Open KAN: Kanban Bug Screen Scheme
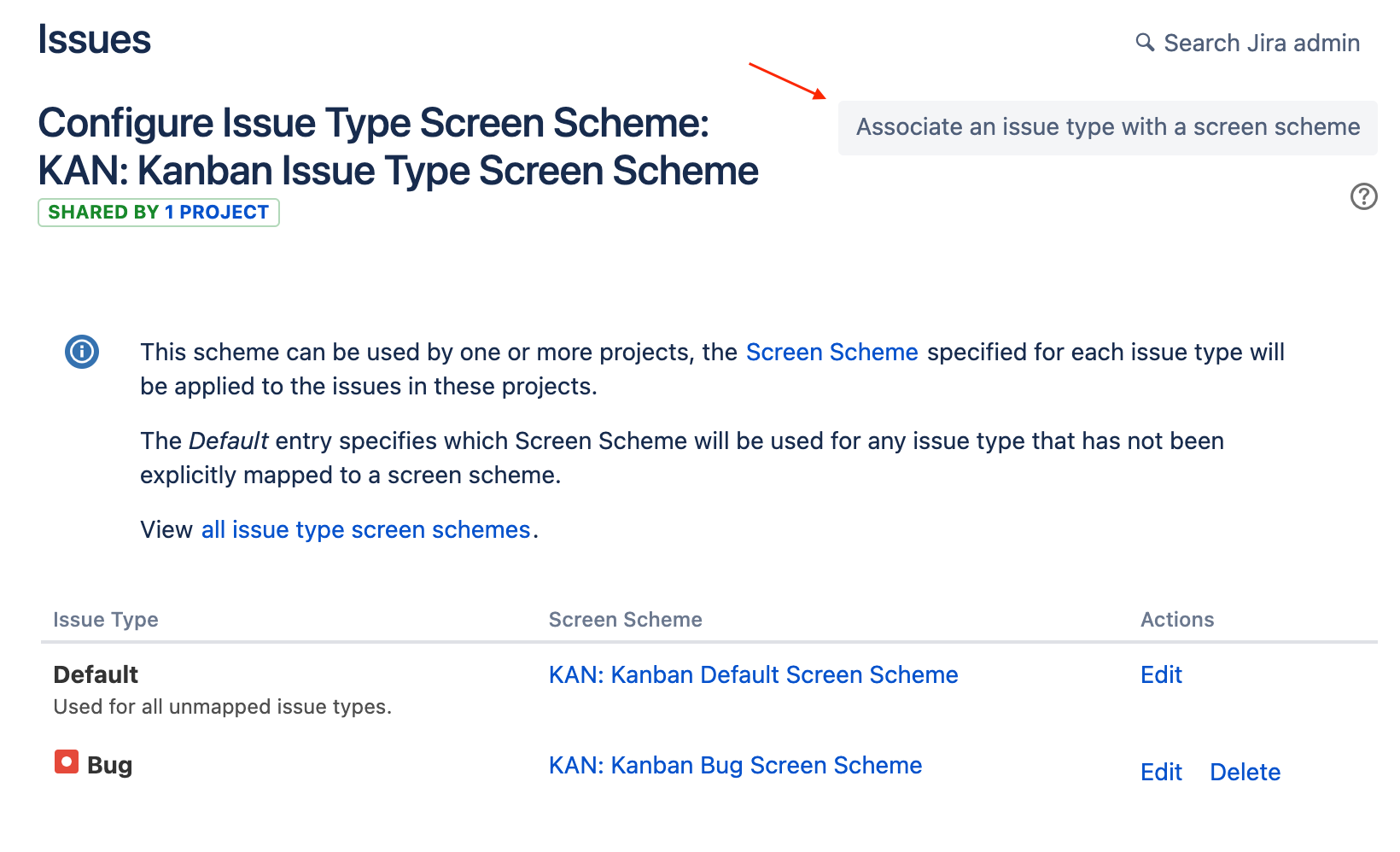Image resolution: width=1400 pixels, height=852 pixels. [x=735, y=765]
